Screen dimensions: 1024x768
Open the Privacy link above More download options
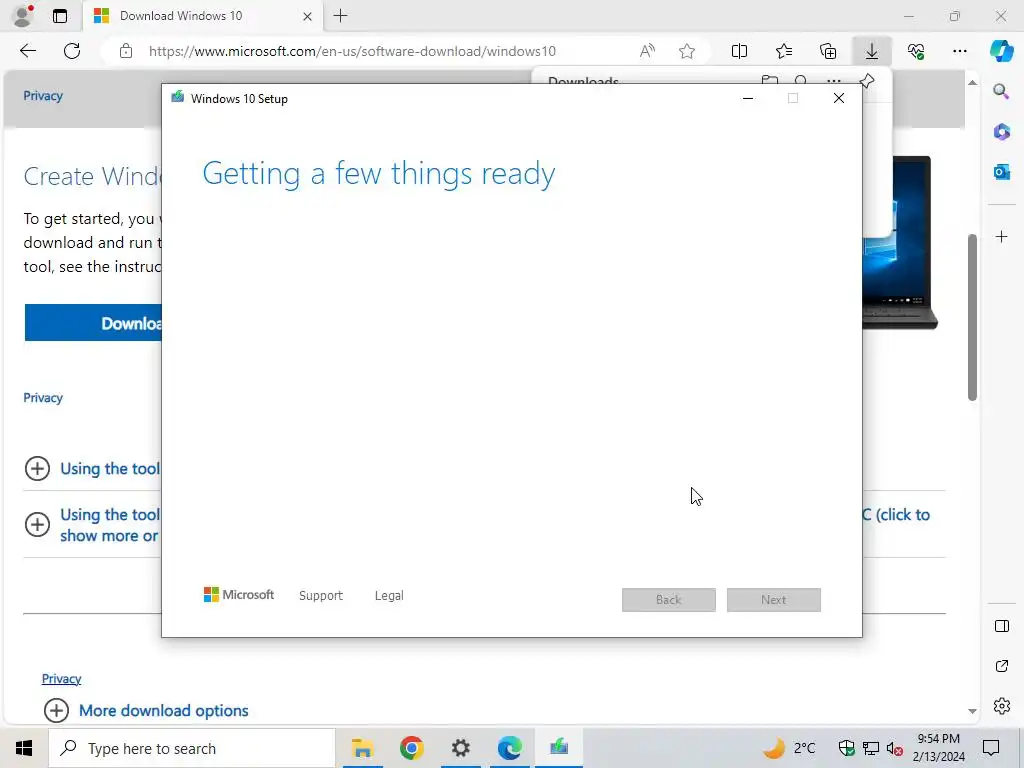[x=61, y=679]
